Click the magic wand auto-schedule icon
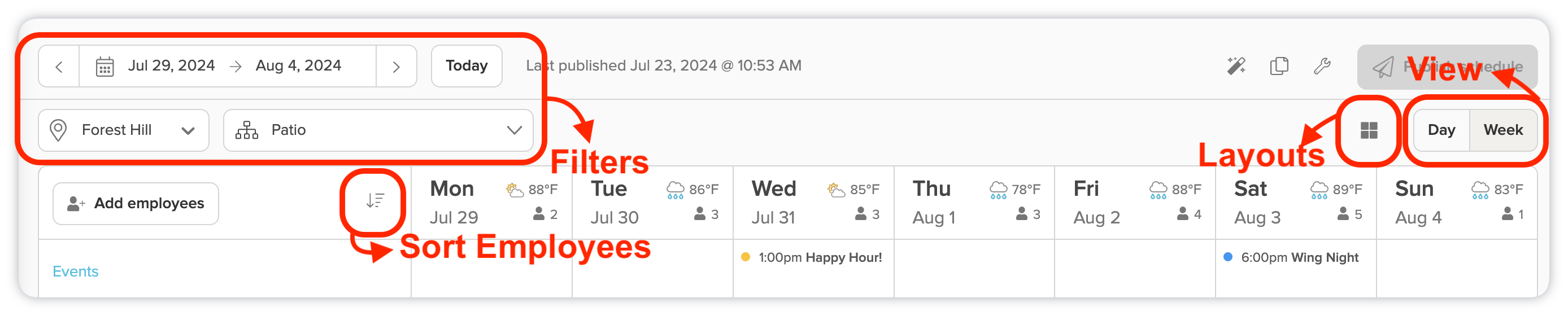 1236,65
